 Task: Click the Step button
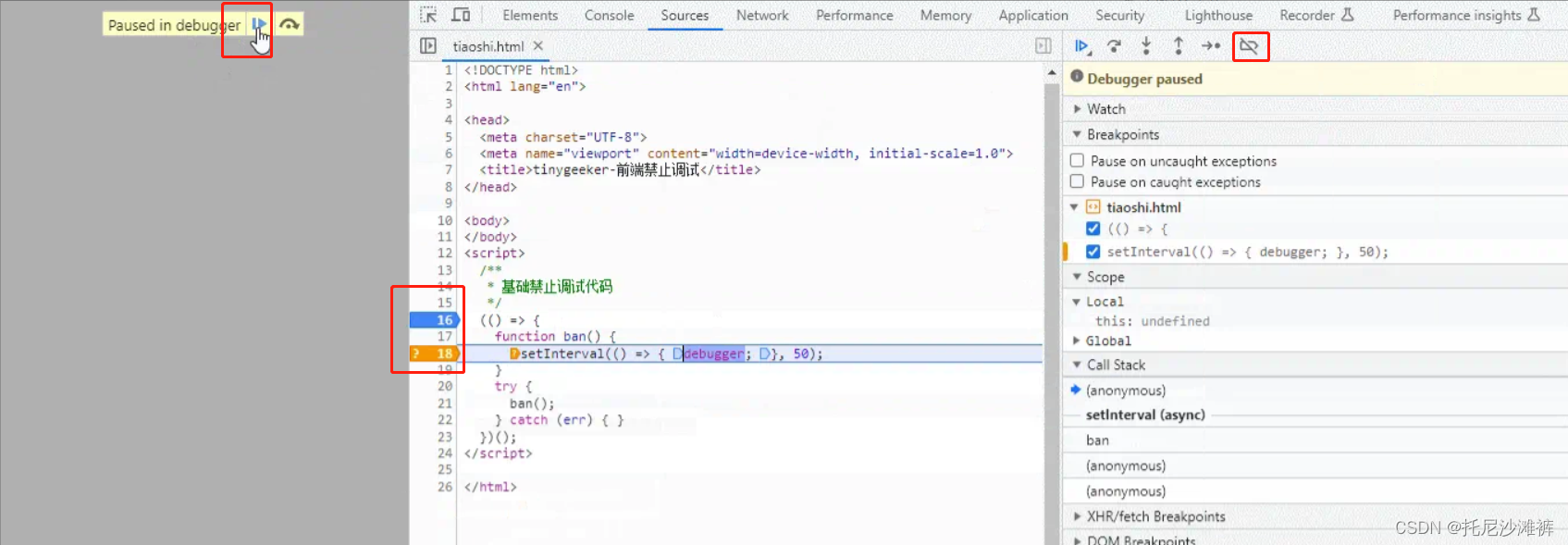[x=1211, y=45]
